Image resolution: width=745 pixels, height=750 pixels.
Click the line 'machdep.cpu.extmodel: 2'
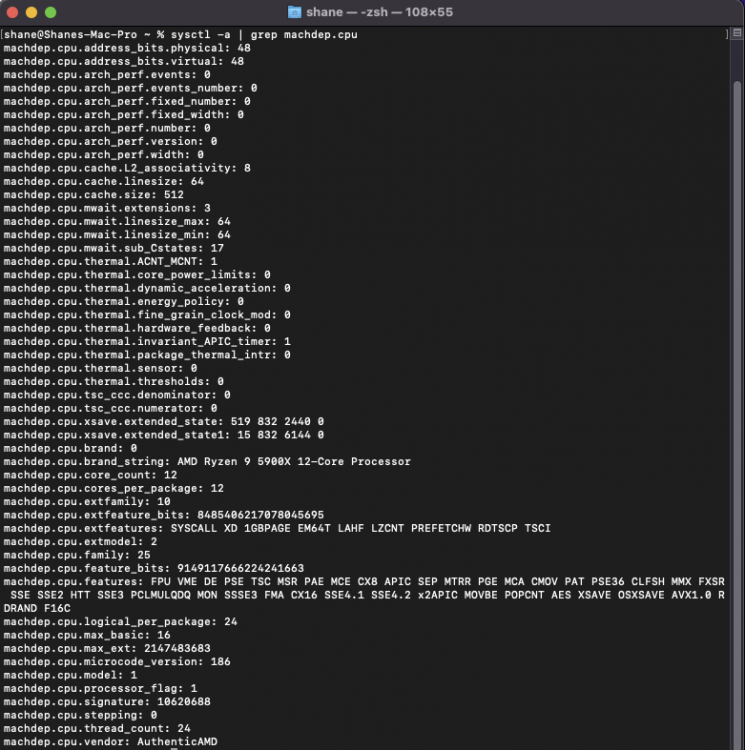80,542
